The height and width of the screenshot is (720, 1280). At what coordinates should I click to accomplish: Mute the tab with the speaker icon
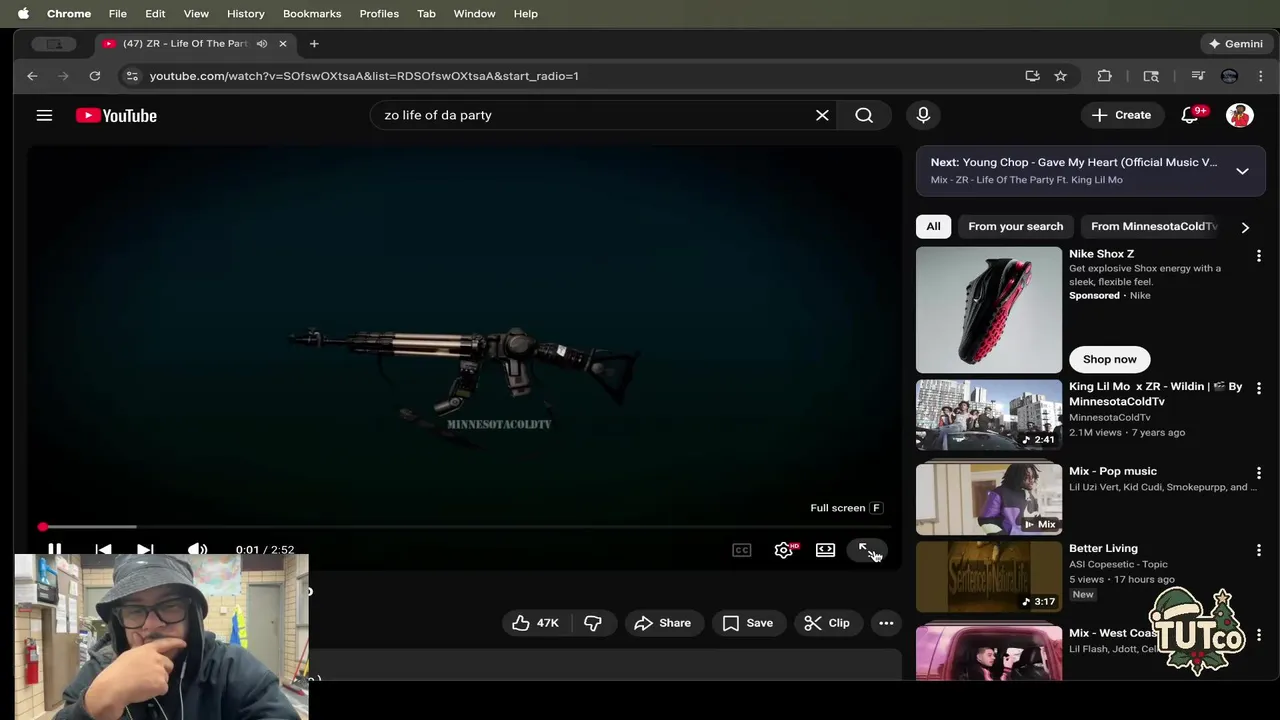point(261,44)
